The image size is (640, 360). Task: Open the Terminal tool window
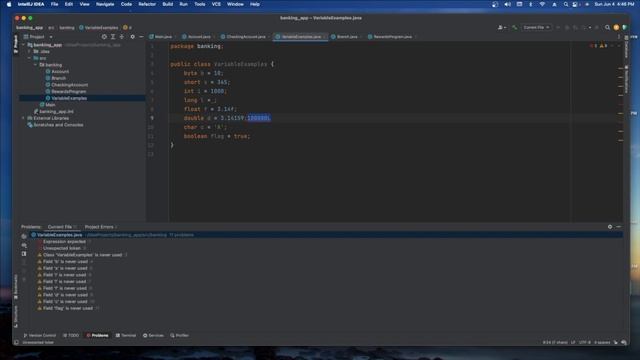point(126,335)
